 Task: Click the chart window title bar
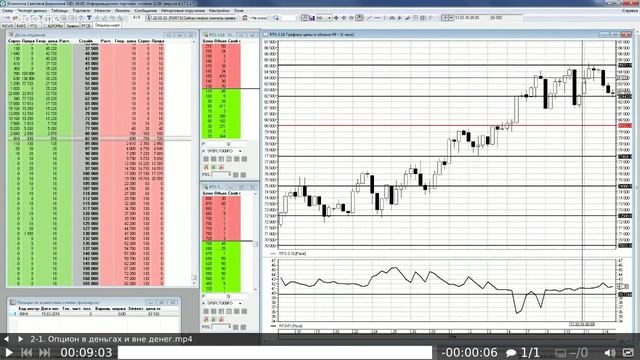pos(447,35)
